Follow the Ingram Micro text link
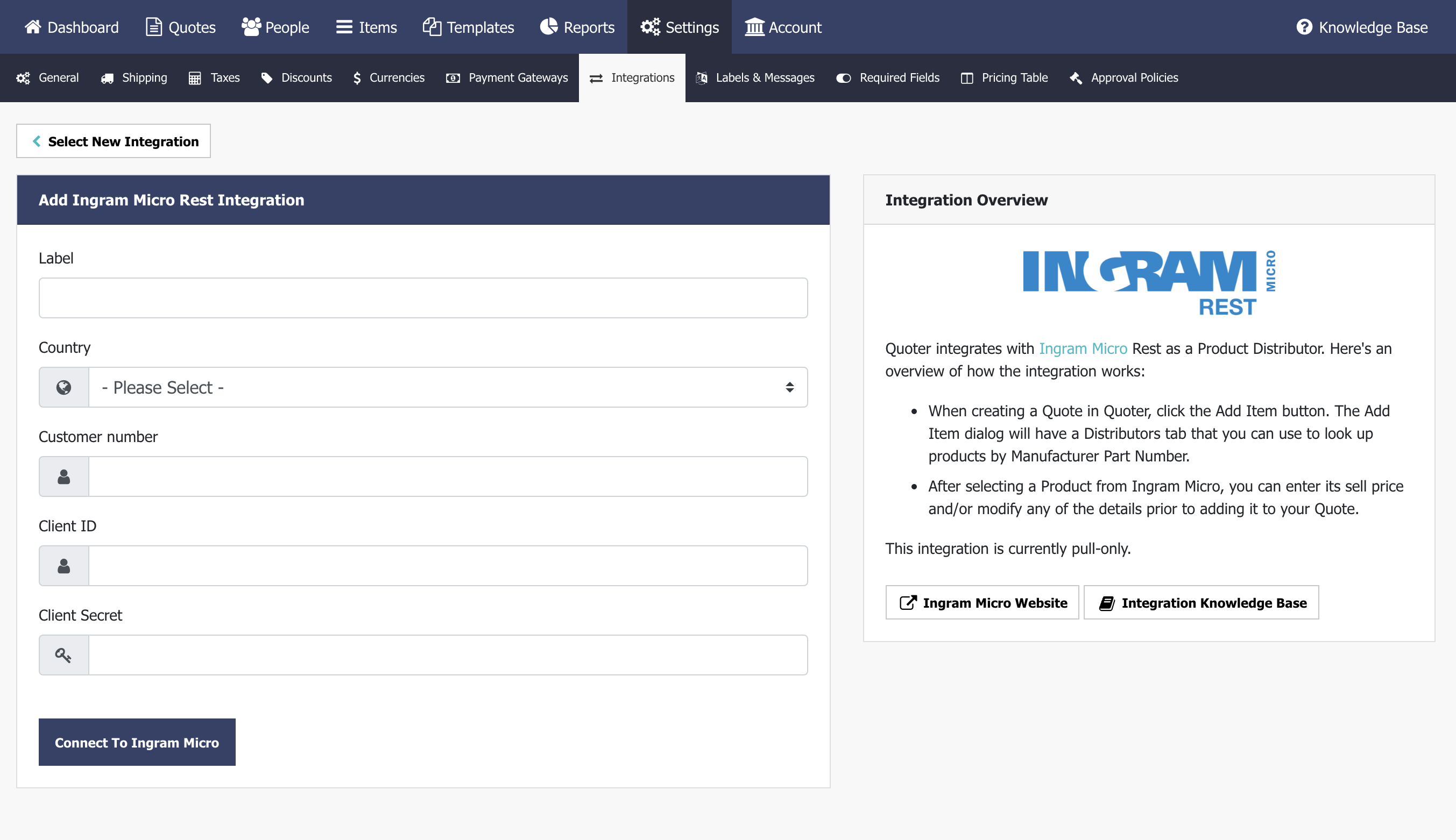The image size is (1456, 840). coord(1083,348)
